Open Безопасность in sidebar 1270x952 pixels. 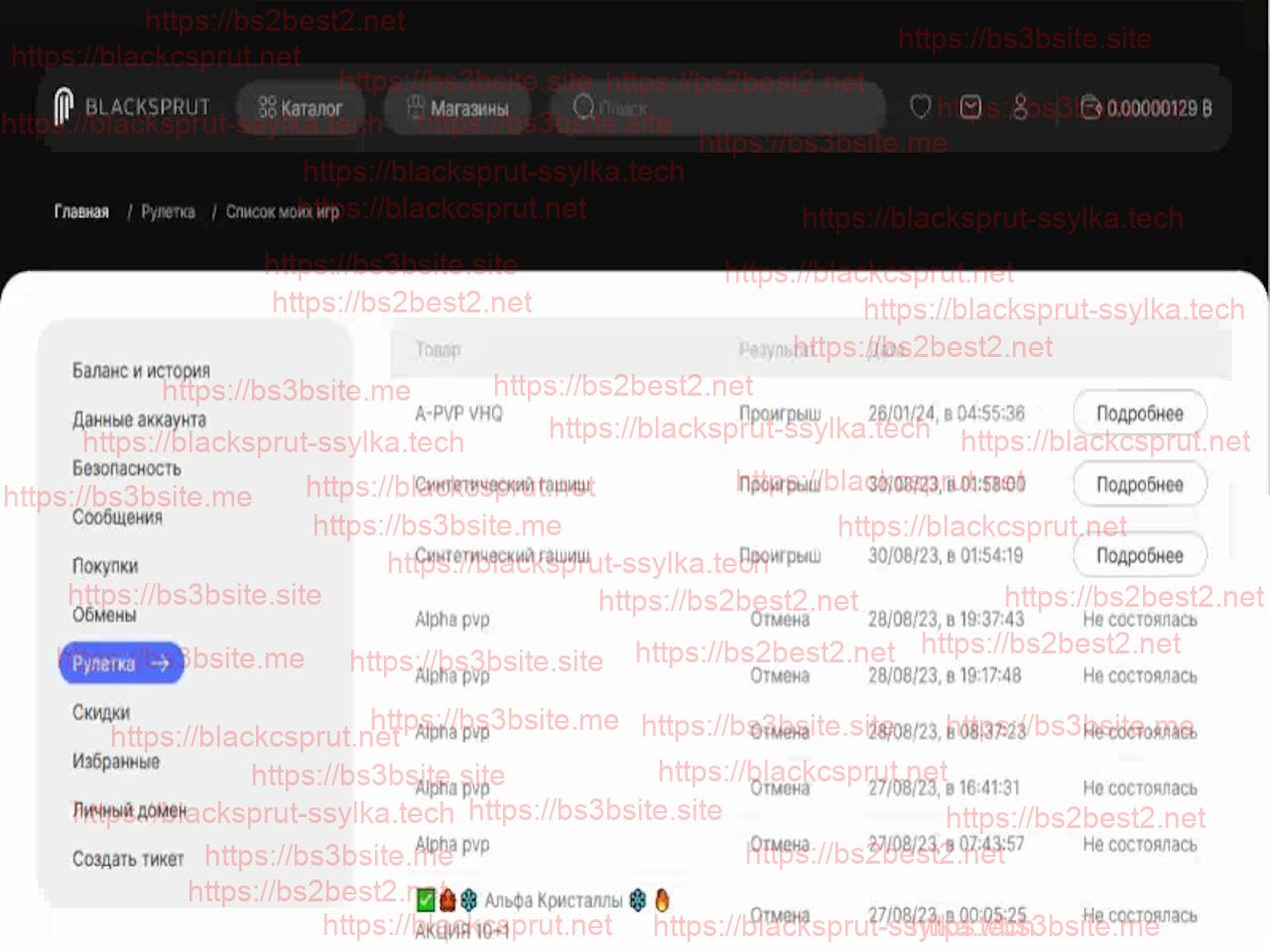pyautogui.click(x=126, y=468)
